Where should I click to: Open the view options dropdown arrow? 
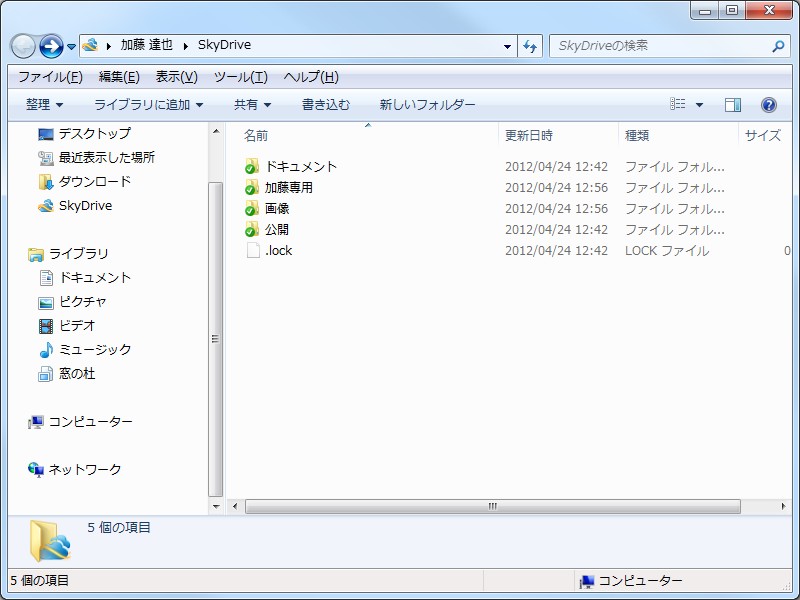click(697, 104)
